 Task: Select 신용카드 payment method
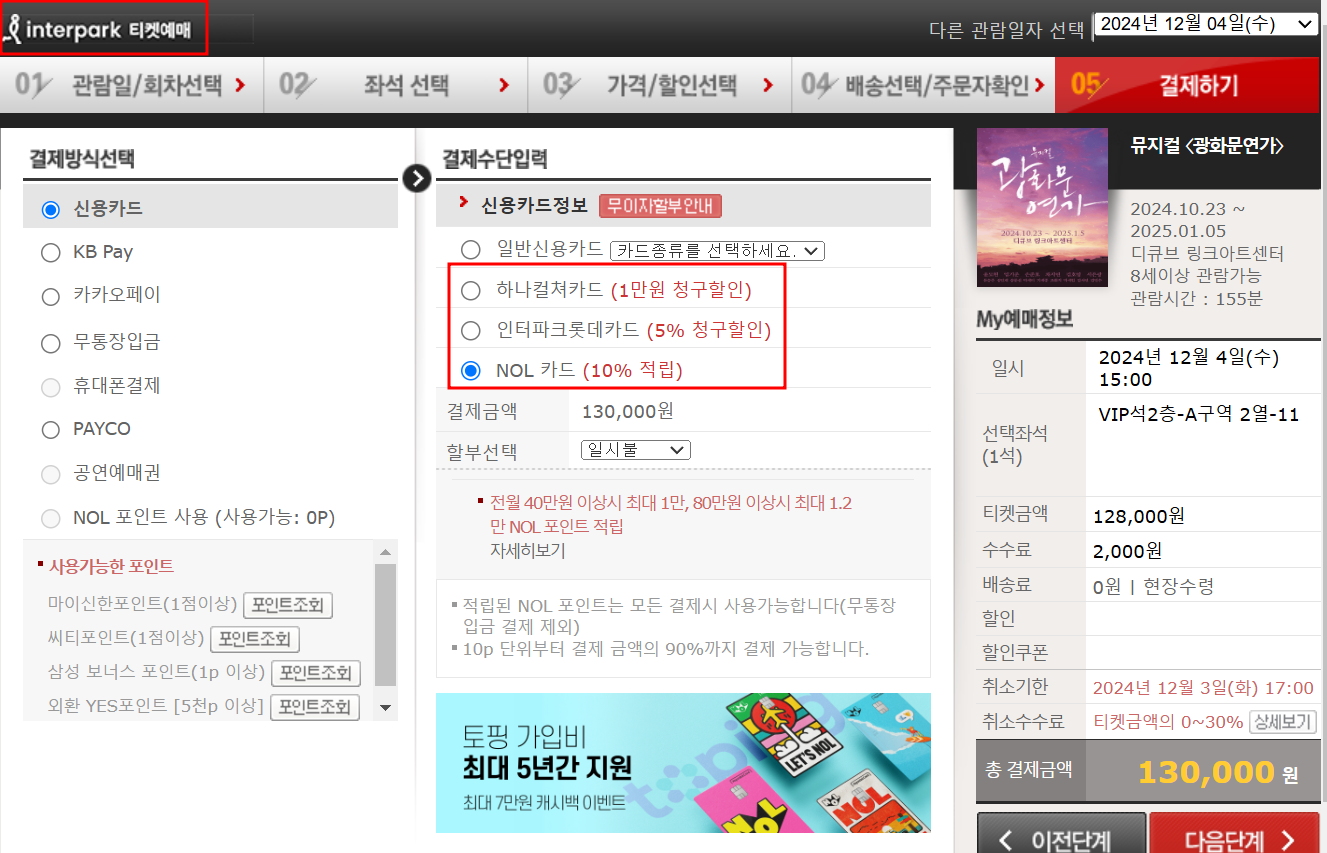51,209
